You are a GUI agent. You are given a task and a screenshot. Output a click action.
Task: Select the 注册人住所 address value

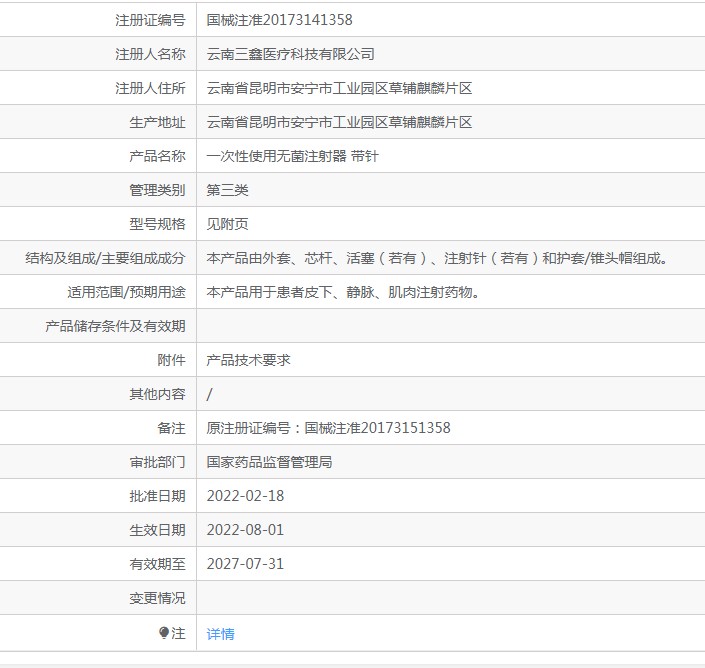pos(339,88)
